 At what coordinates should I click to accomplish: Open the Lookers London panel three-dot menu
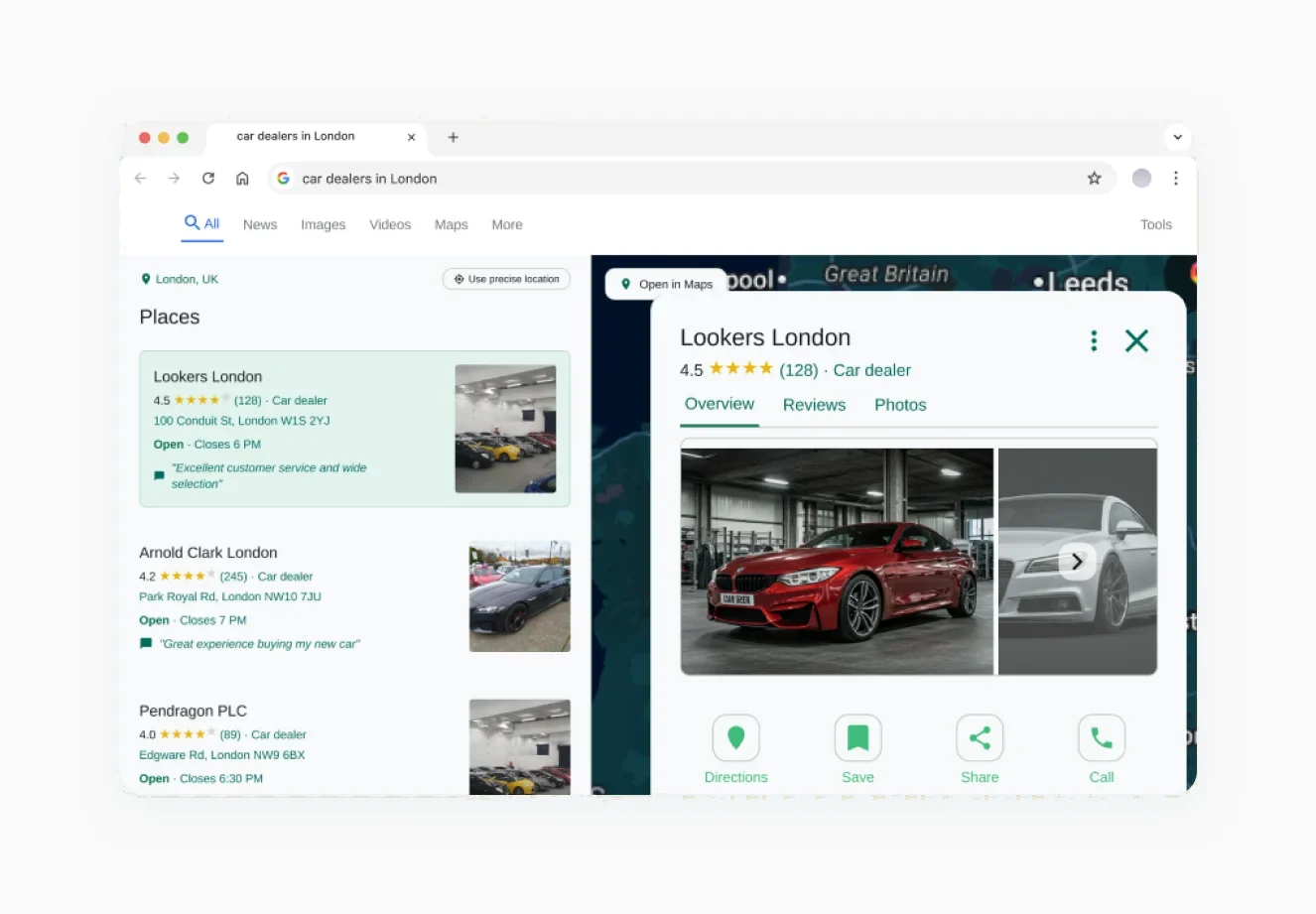[x=1094, y=341]
